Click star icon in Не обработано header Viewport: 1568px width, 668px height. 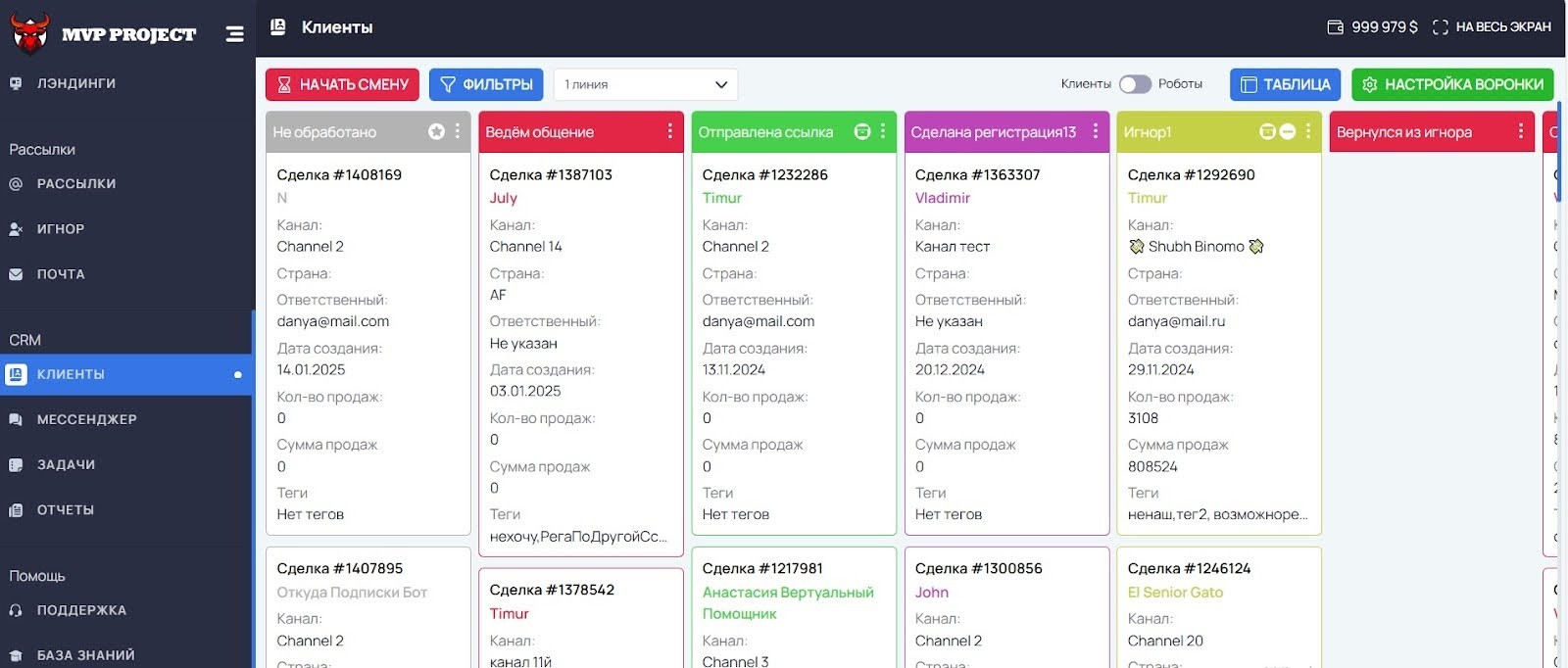point(436,131)
